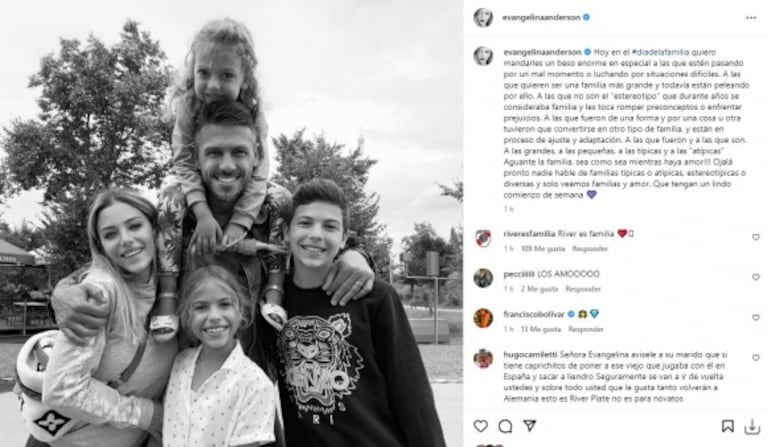Like franciscobolivar's comment
767x447 pixels.
pos(756,318)
